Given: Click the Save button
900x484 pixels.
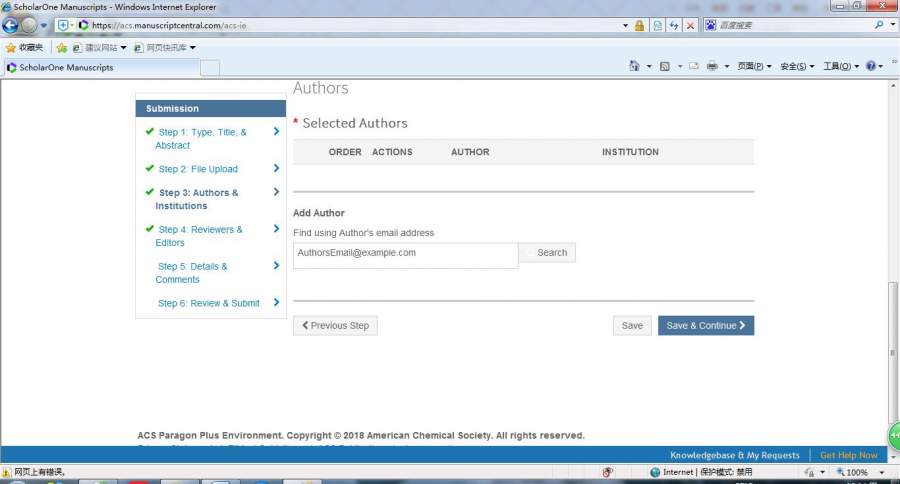Looking at the screenshot, I should 632,326.
